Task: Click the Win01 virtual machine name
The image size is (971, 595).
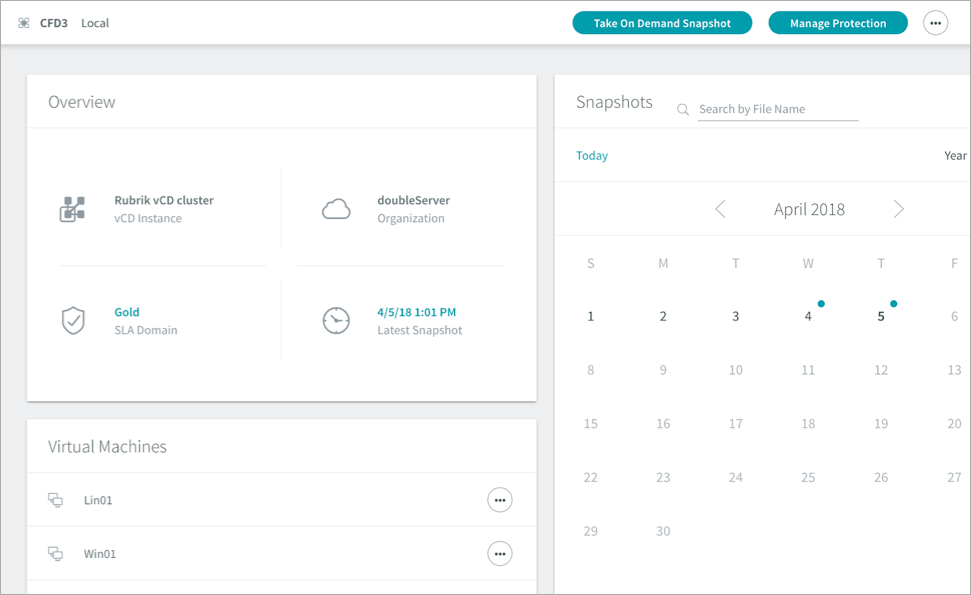Action: click(100, 554)
